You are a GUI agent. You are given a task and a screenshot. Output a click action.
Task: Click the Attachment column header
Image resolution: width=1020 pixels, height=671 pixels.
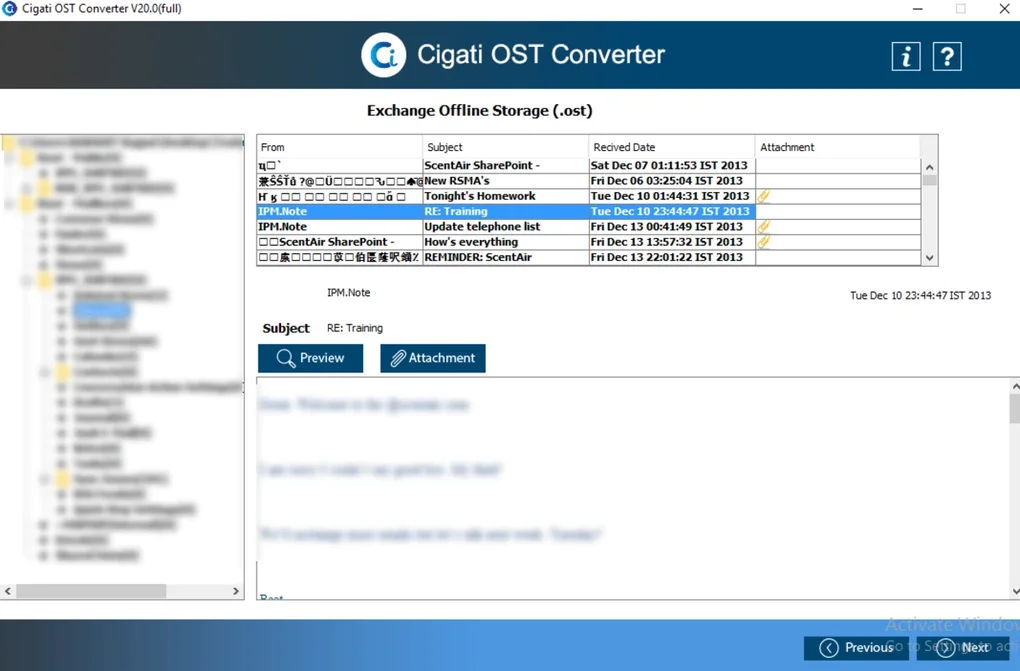[x=838, y=147]
